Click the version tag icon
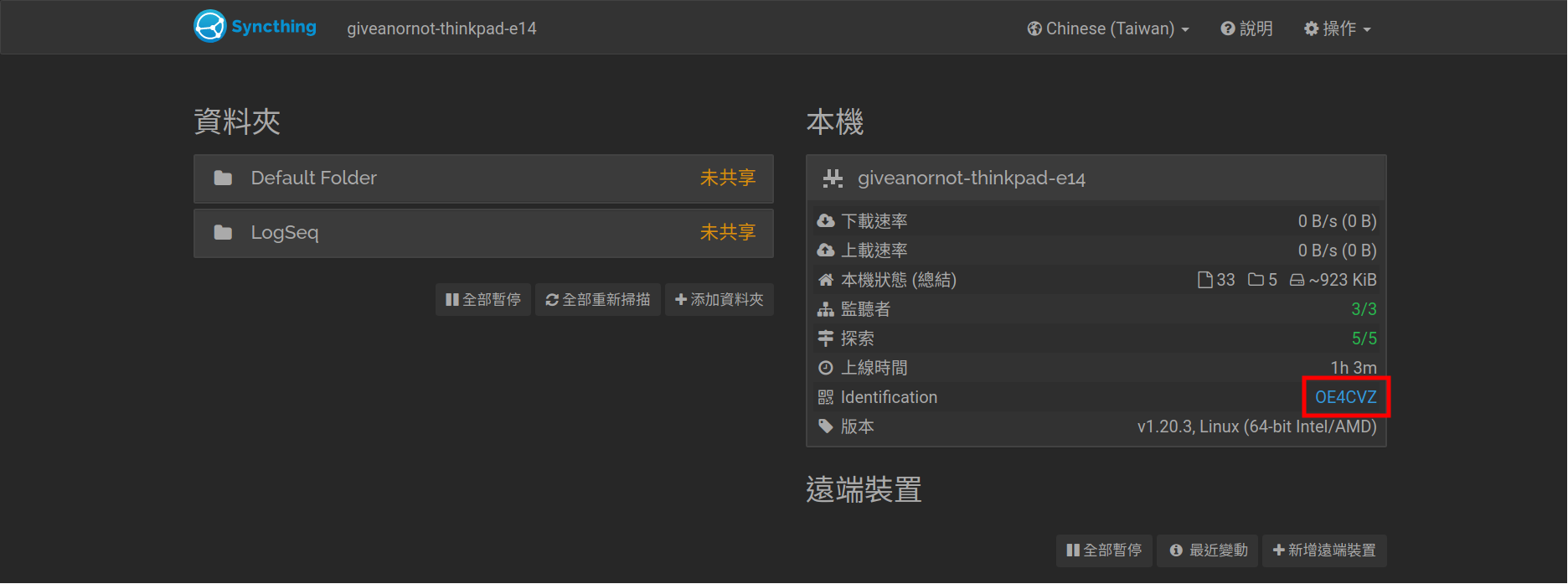1568x584 pixels. (x=826, y=426)
